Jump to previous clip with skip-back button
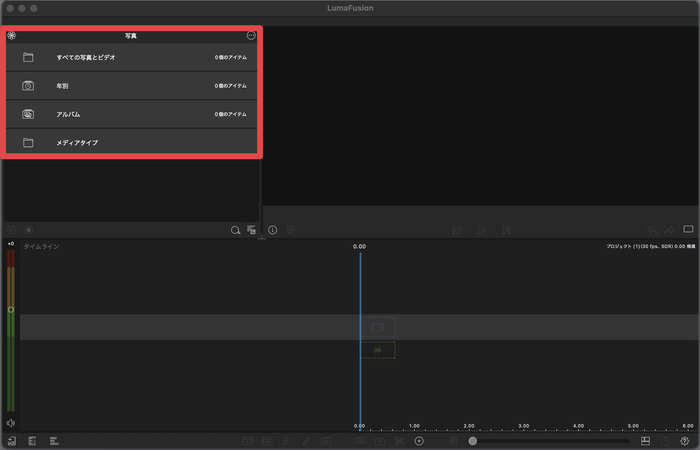 (x=456, y=230)
